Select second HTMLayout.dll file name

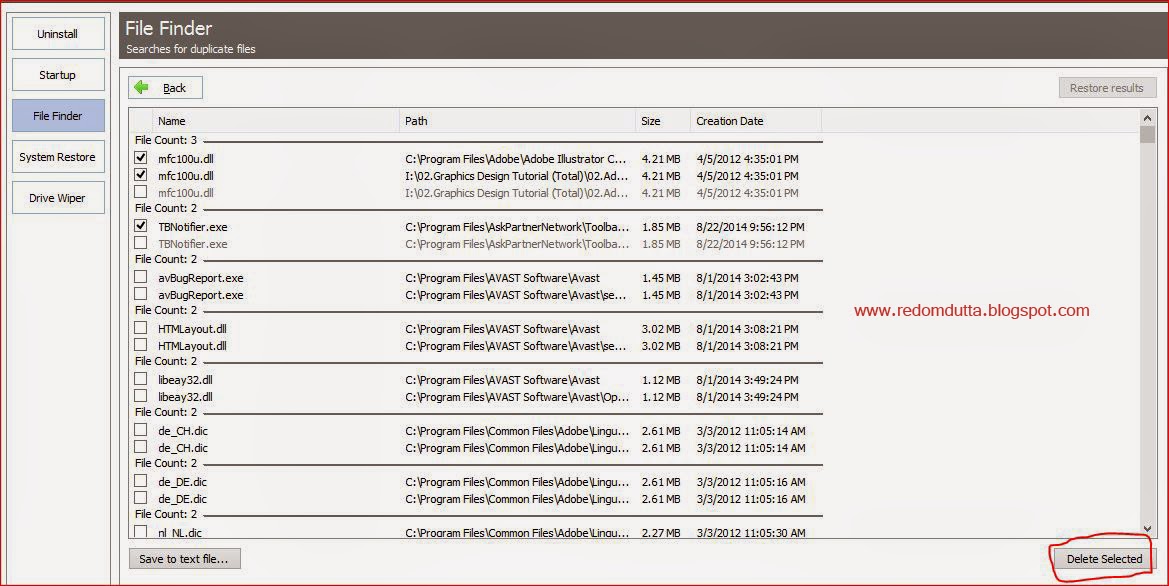192,346
